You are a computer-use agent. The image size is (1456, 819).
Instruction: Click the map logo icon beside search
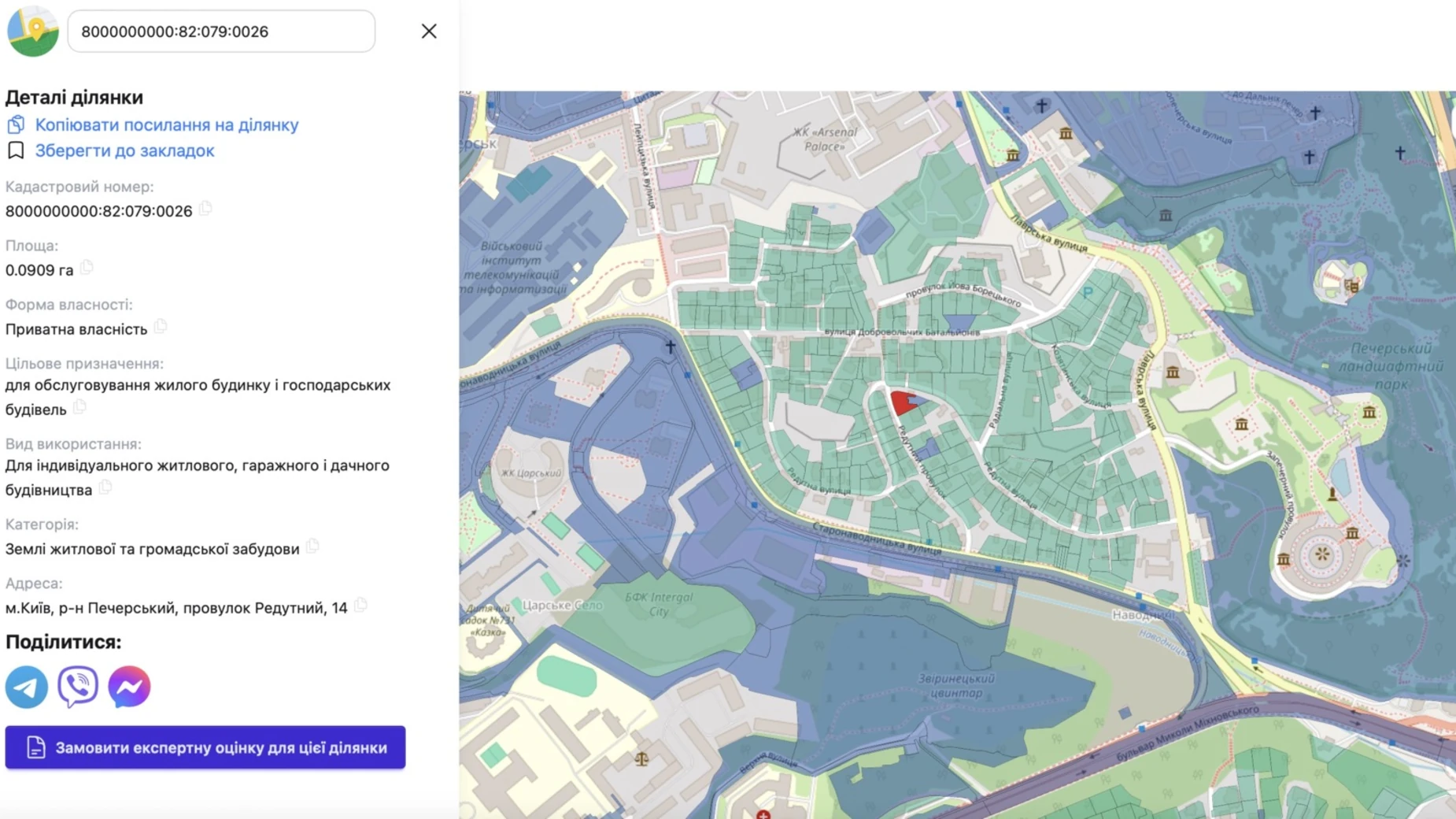tap(33, 31)
